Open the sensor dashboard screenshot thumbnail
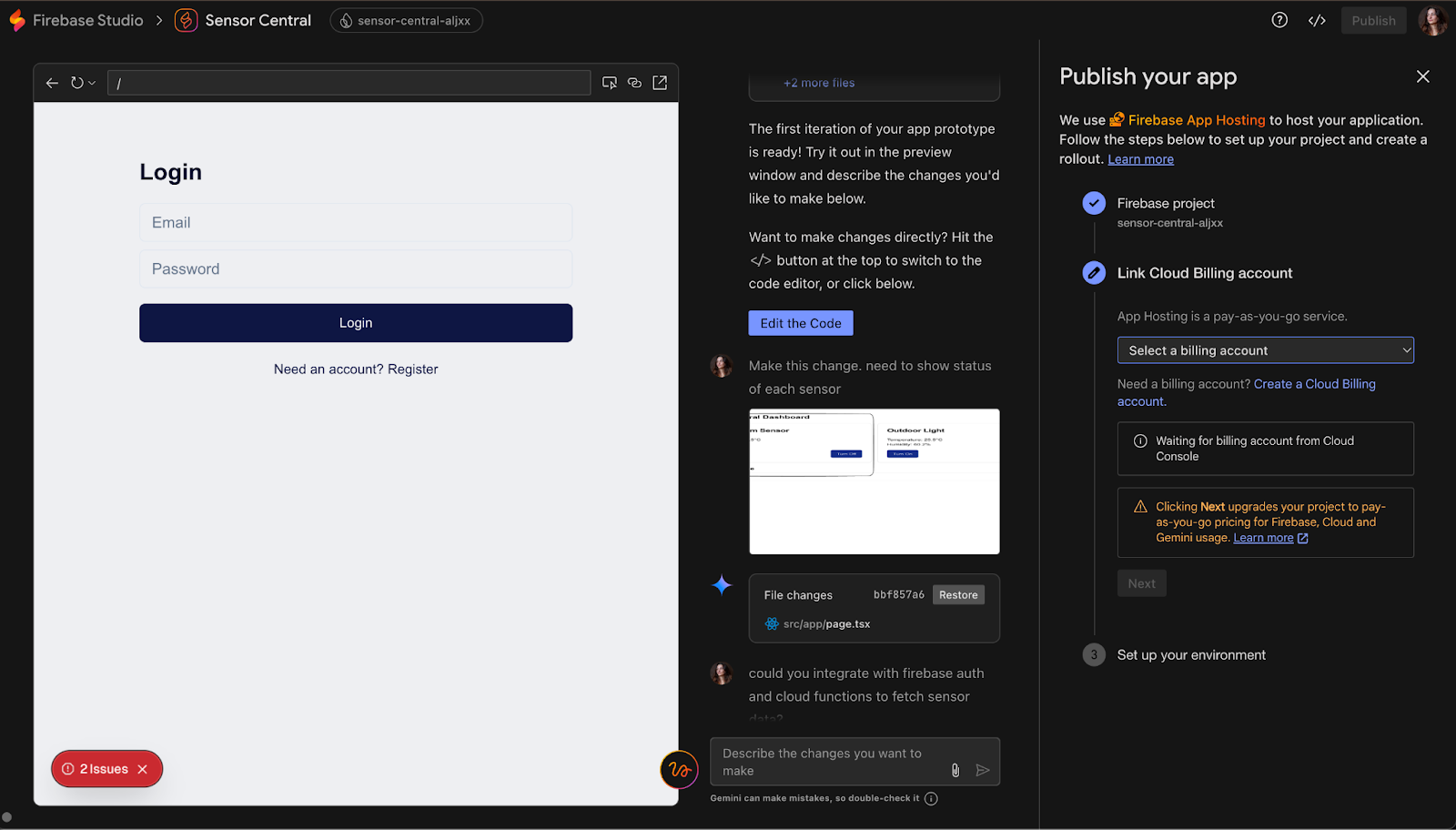This screenshot has height=830, width=1456. [875, 481]
